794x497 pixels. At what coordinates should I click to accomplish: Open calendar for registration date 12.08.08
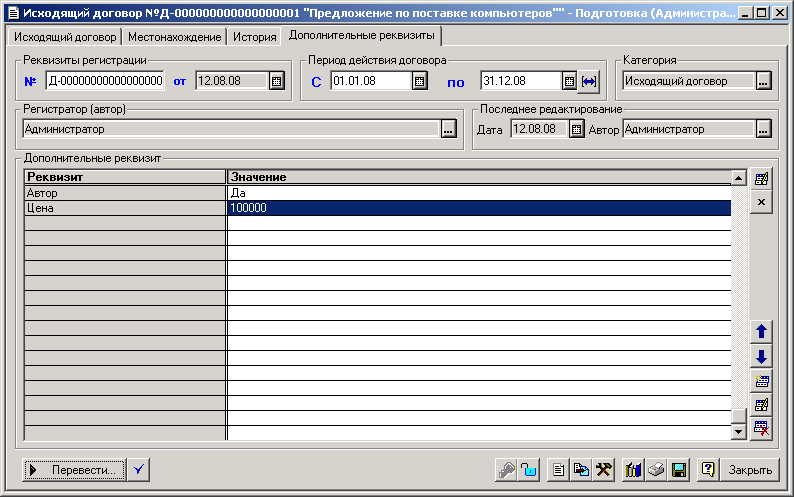(276, 81)
